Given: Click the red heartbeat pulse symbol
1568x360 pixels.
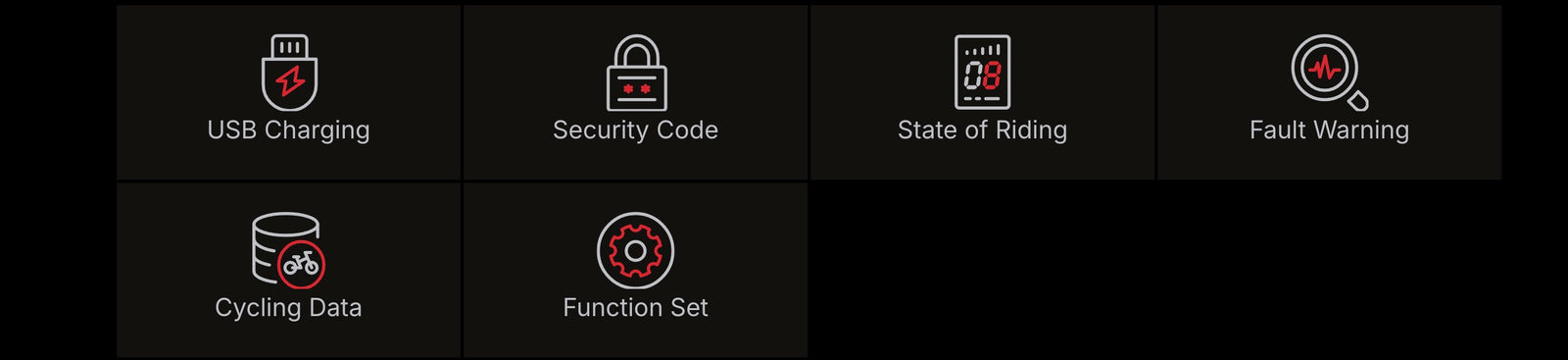Looking at the screenshot, I should point(1325,69).
